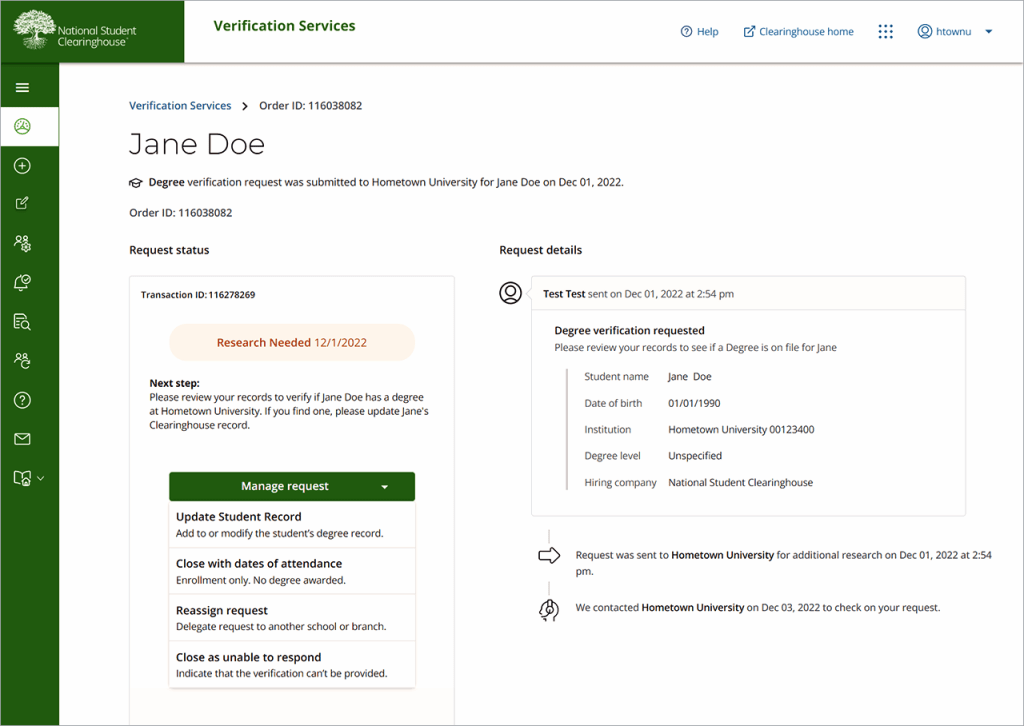Open the edit pencil icon in sidebar
This screenshot has height=726, width=1024.
(x=22, y=204)
